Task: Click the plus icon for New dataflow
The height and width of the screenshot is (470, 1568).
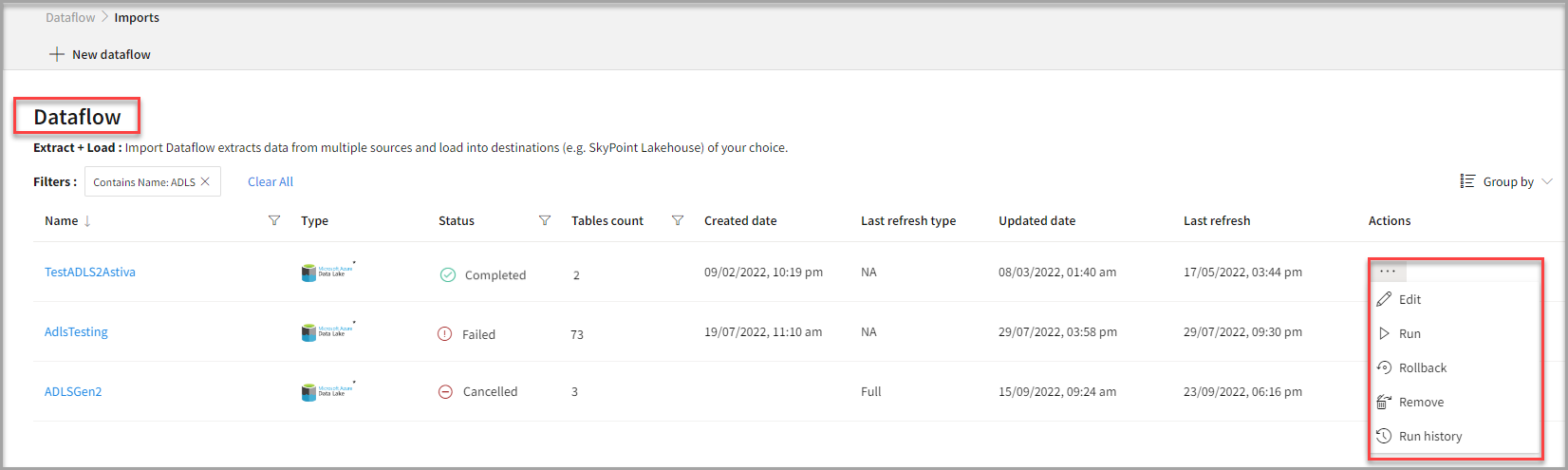Action: tap(57, 54)
